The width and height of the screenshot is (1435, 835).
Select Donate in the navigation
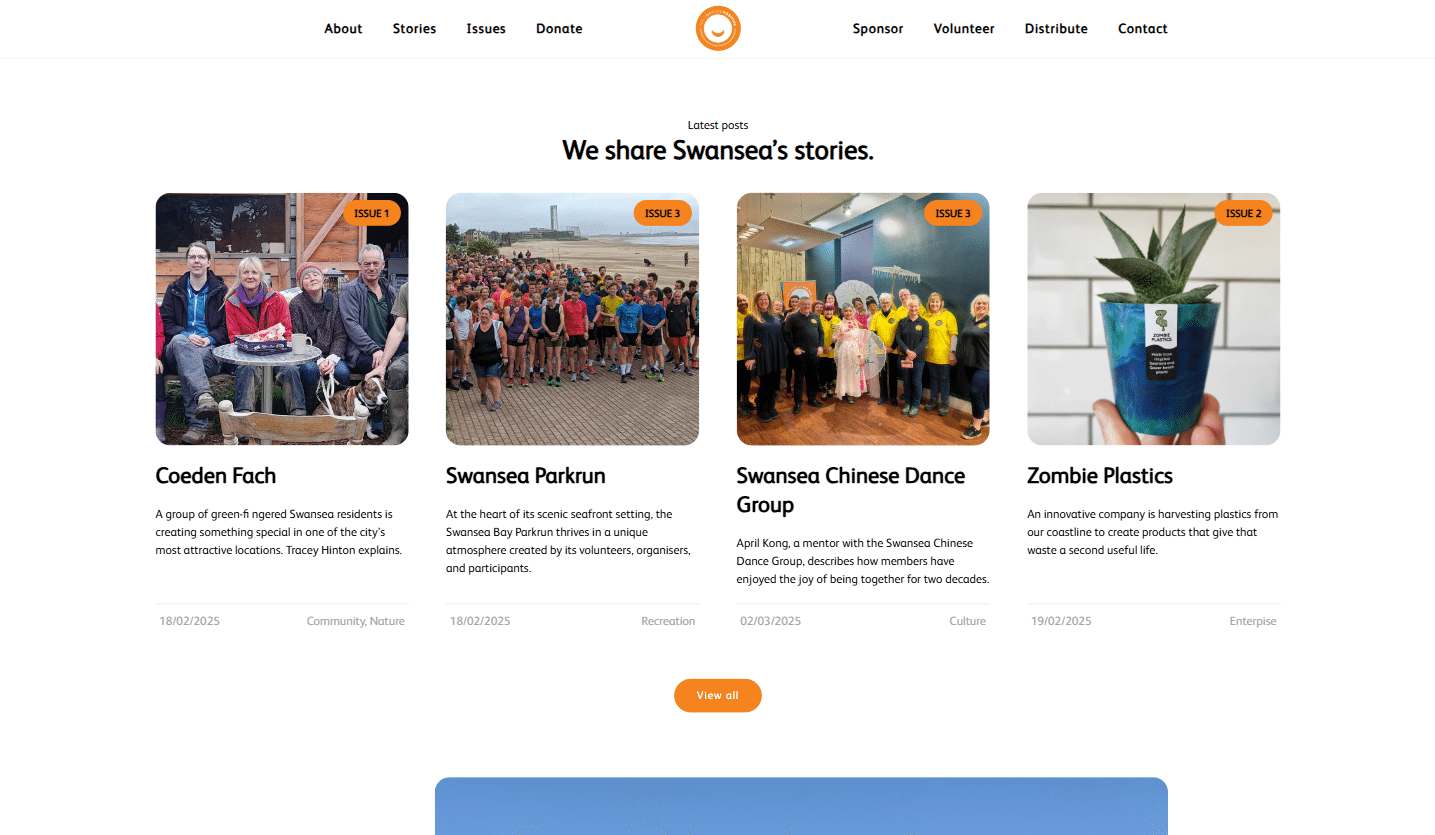click(x=559, y=29)
